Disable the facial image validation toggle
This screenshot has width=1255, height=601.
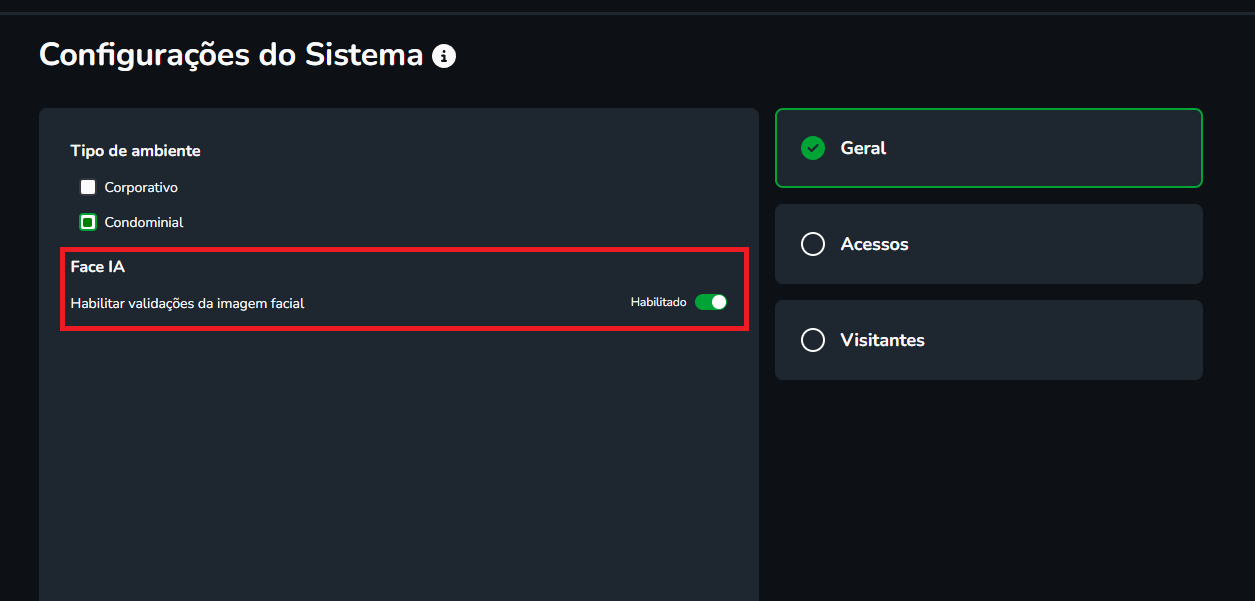click(711, 302)
